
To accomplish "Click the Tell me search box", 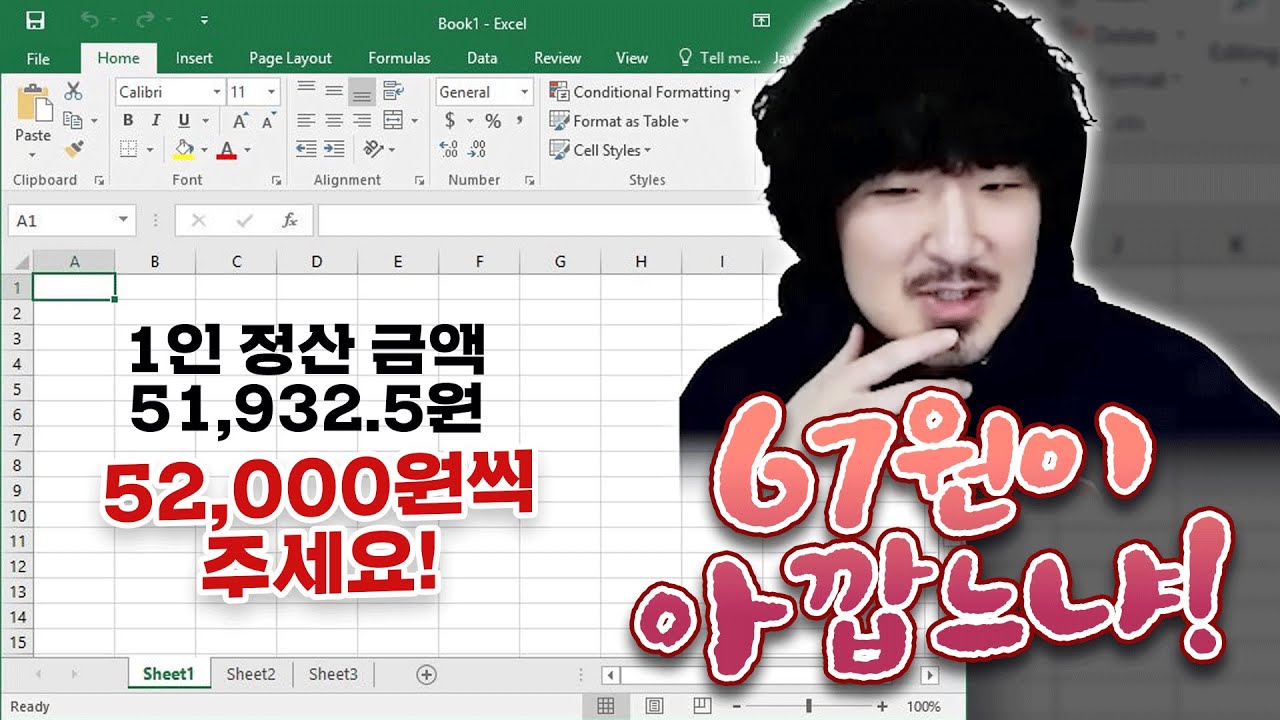I will click(x=720, y=58).
